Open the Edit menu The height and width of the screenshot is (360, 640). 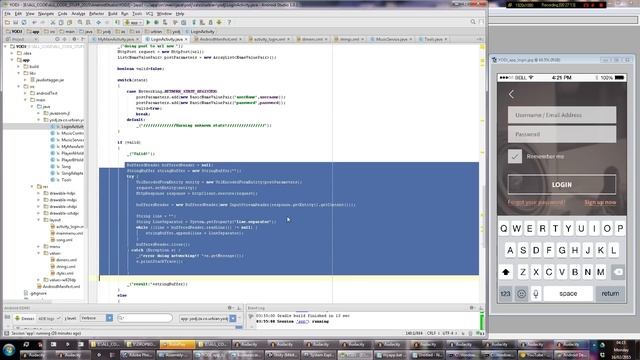click(18, 13)
